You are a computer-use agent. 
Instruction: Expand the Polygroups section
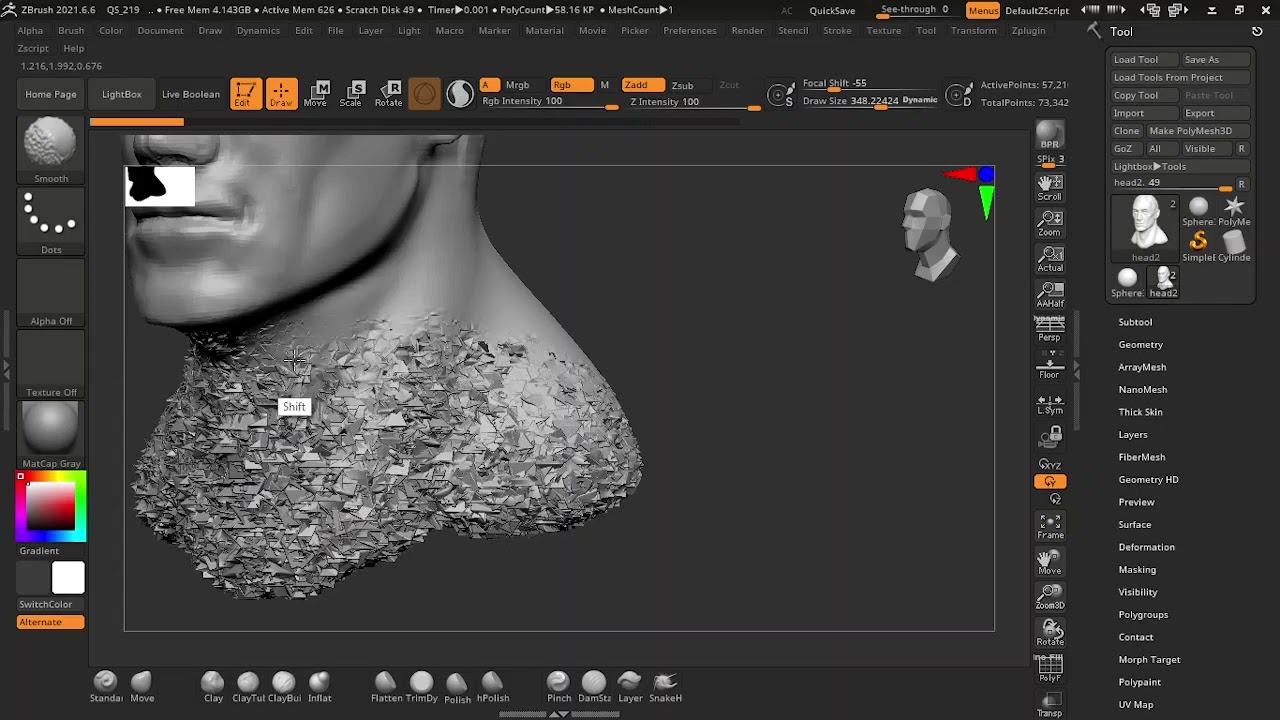tap(1143, 614)
